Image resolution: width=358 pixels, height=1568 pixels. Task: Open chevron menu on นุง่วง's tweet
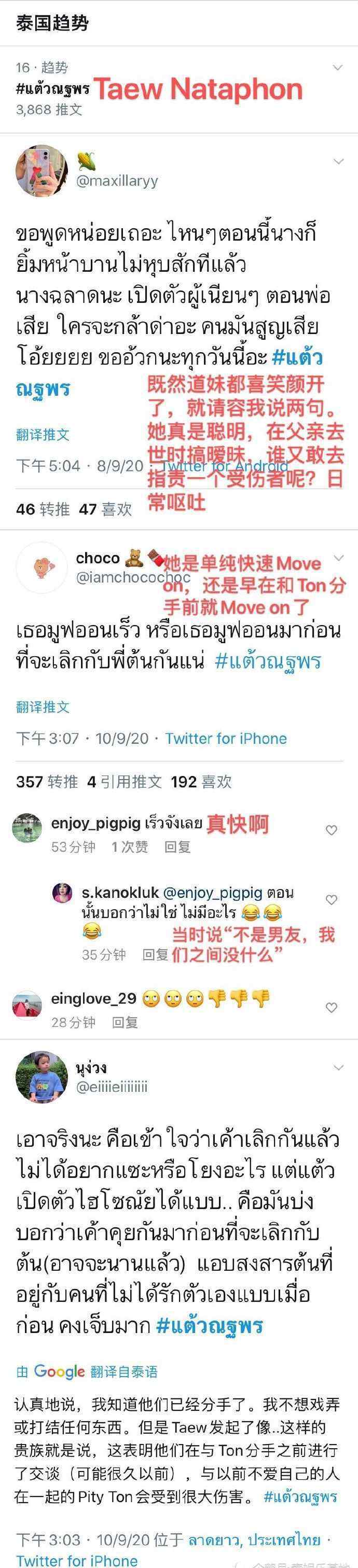(338, 1067)
